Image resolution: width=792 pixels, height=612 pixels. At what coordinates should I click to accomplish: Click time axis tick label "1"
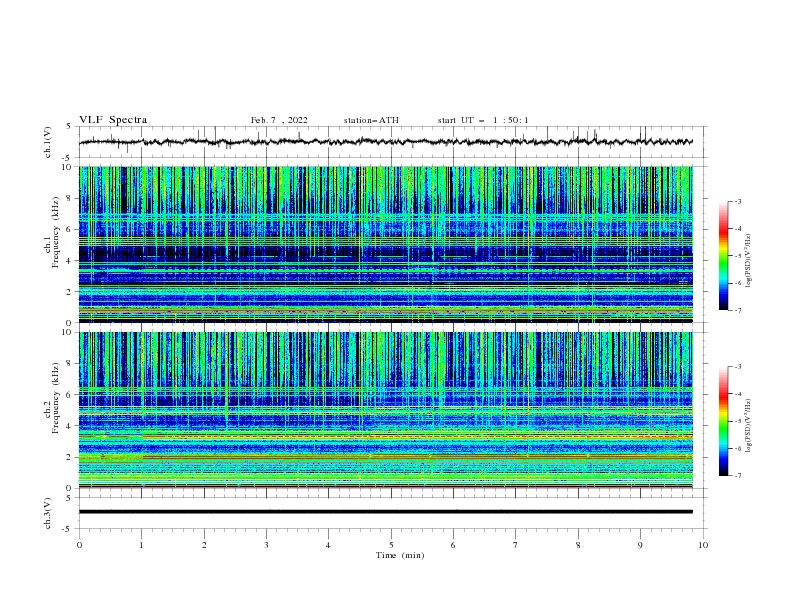coord(142,545)
